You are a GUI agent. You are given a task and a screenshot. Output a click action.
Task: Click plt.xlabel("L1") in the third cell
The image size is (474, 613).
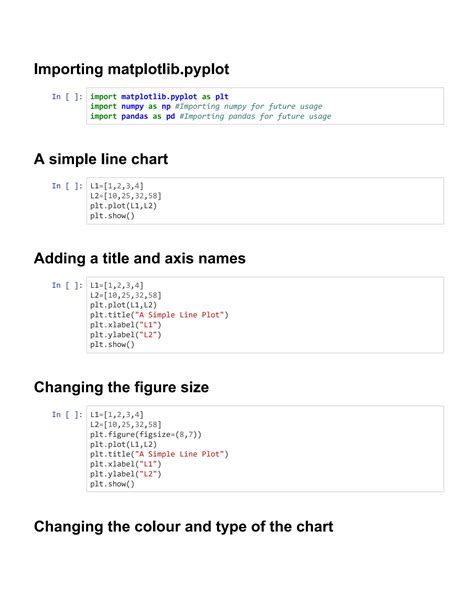coord(126,325)
